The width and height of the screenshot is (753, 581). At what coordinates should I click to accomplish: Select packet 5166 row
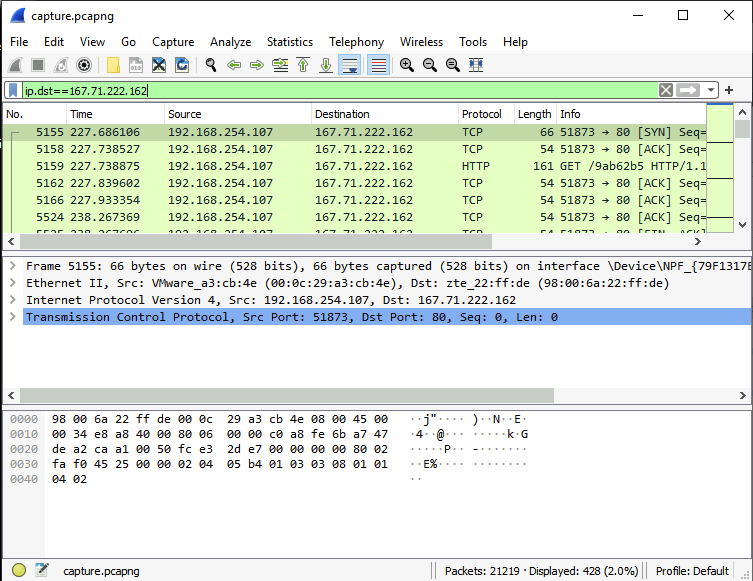[x=355, y=200]
